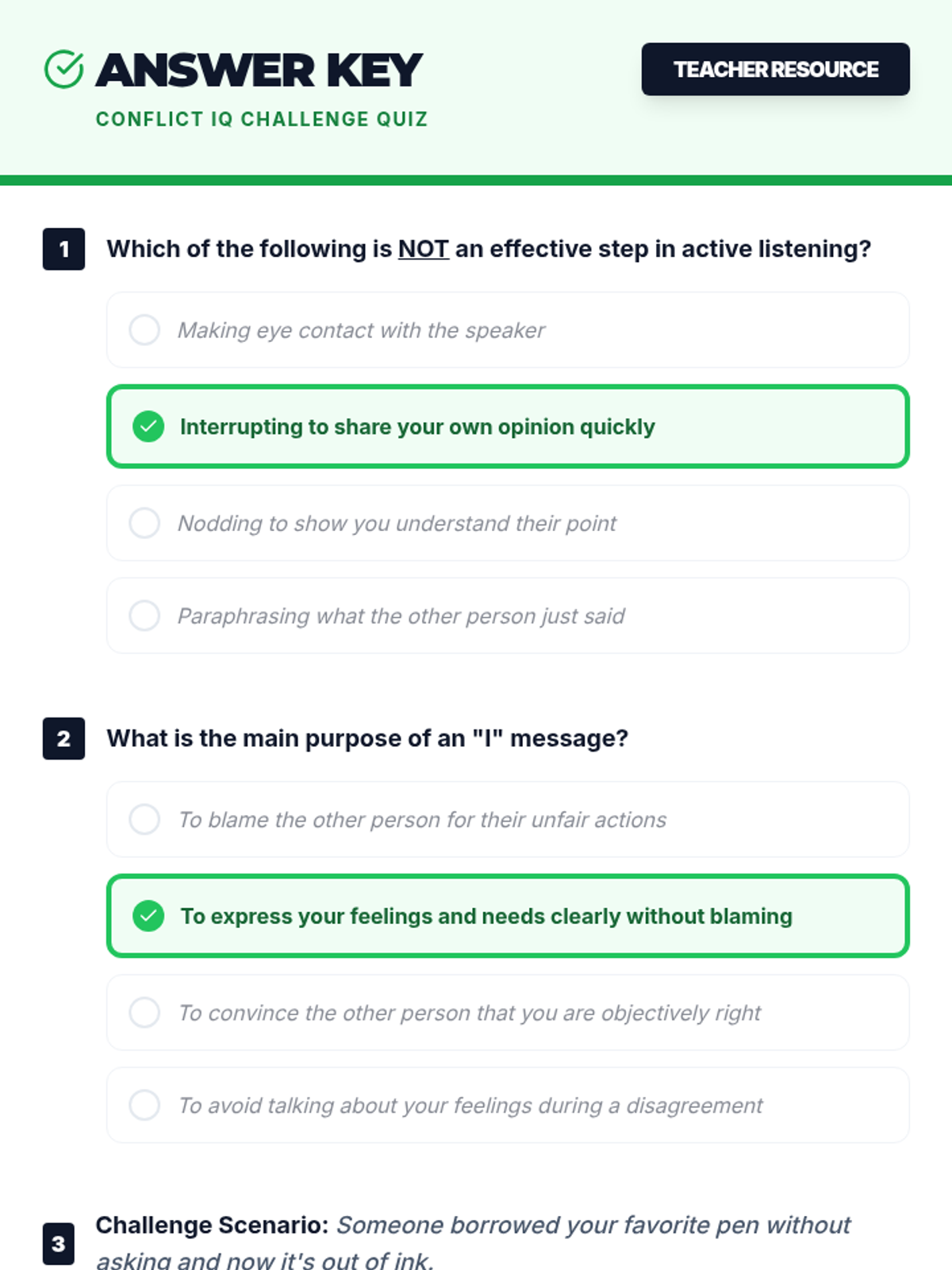
Task: Select radio for Nodding to show understanding
Action: pos(144,523)
